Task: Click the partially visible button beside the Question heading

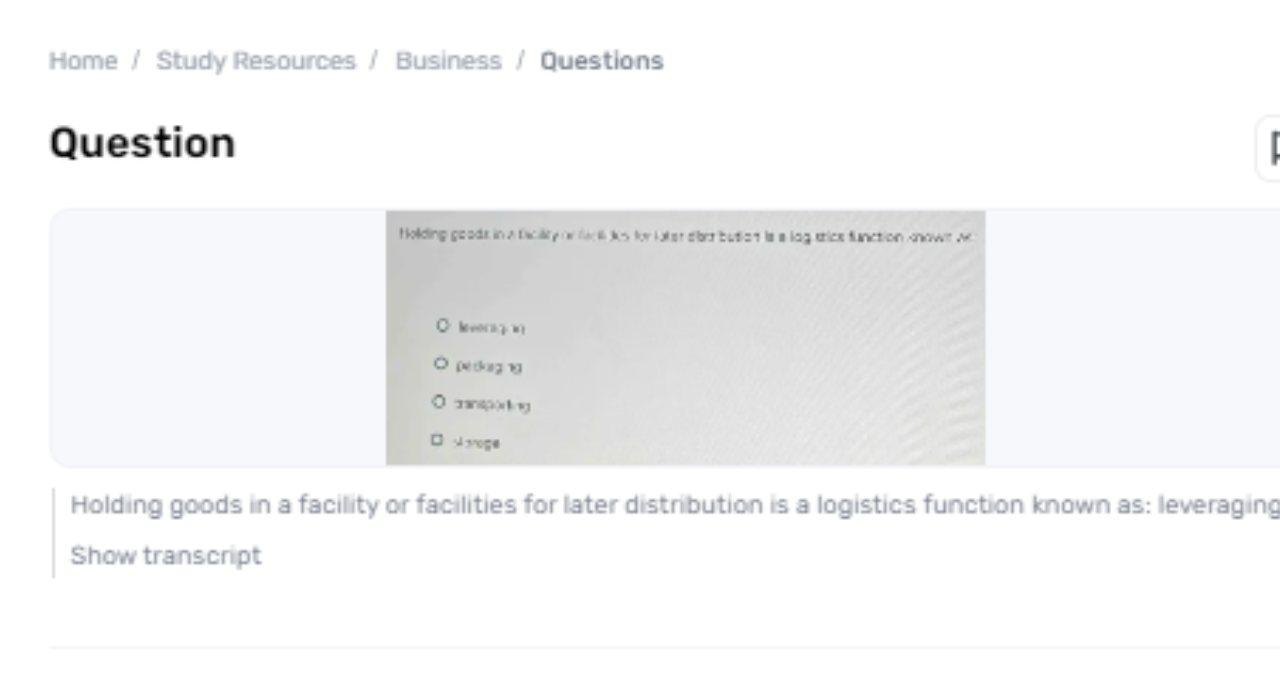Action: pyautogui.click(x=1270, y=148)
